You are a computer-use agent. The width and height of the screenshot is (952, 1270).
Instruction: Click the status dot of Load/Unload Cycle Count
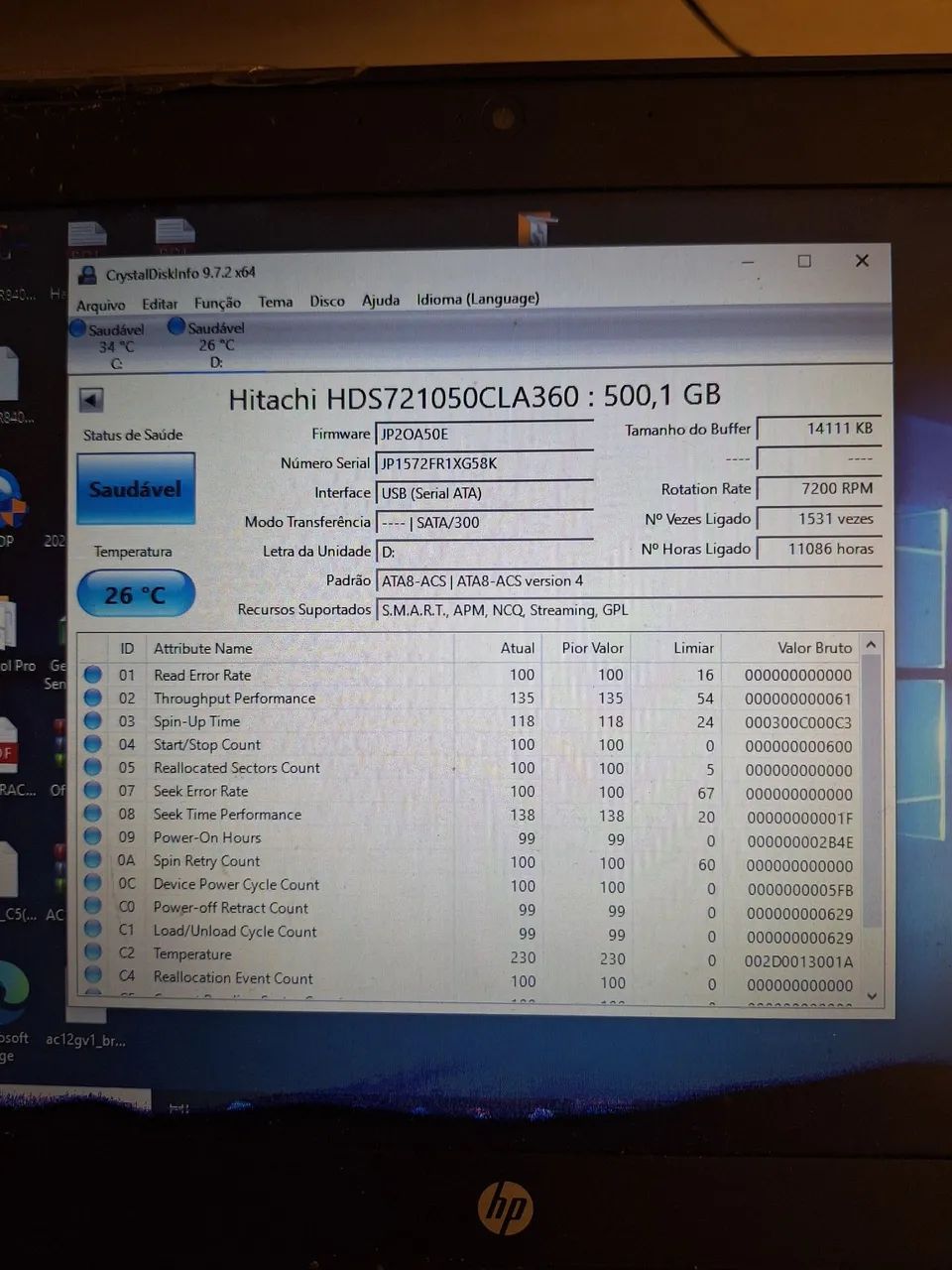(x=93, y=929)
